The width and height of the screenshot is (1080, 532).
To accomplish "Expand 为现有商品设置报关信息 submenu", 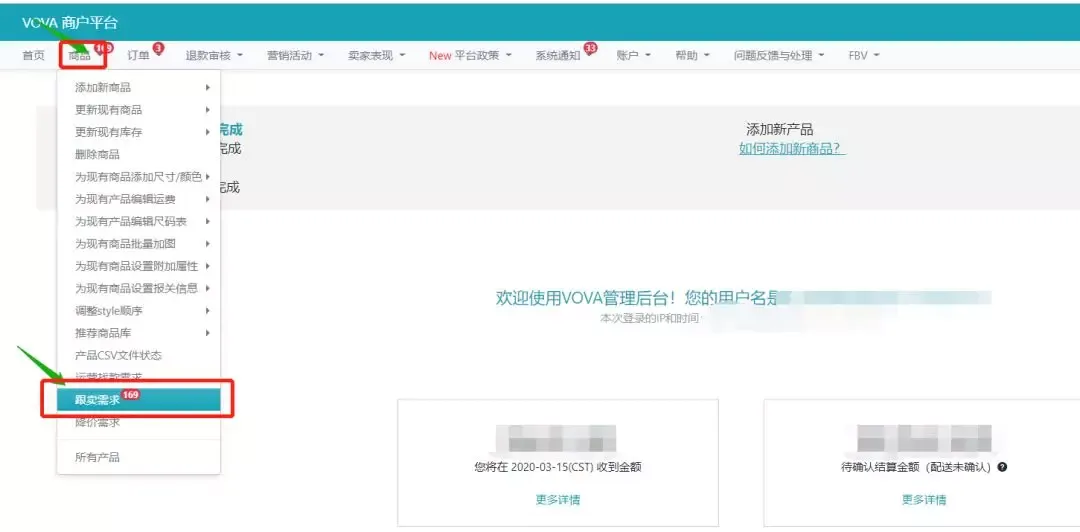I will tap(138, 288).
